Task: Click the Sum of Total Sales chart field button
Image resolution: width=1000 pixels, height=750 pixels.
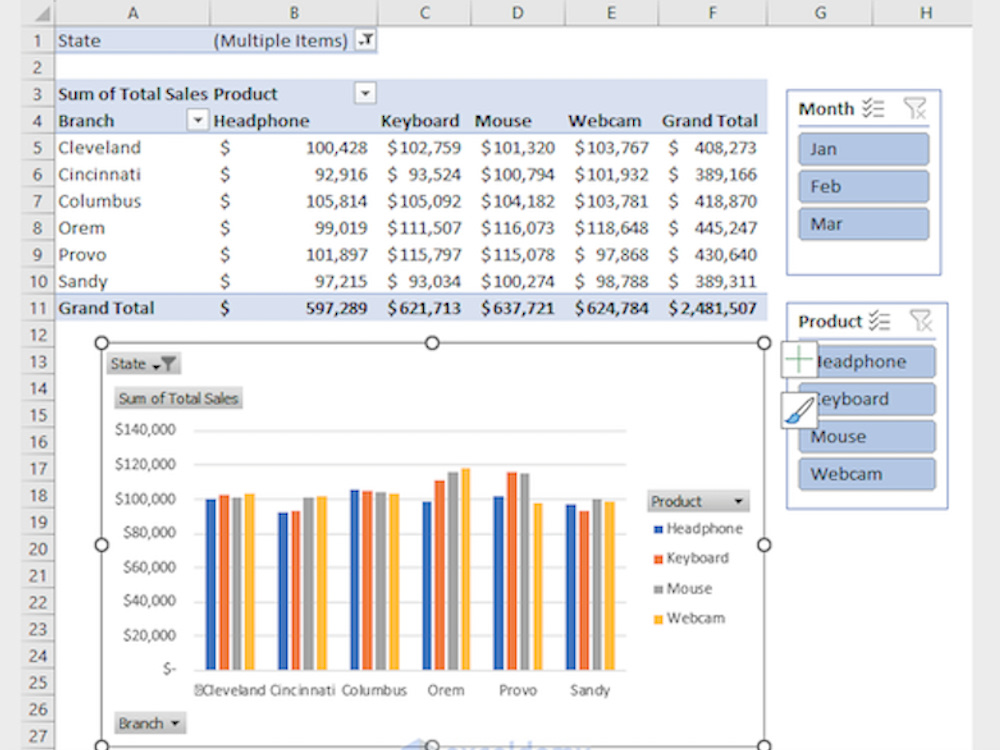Action: click(x=178, y=399)
